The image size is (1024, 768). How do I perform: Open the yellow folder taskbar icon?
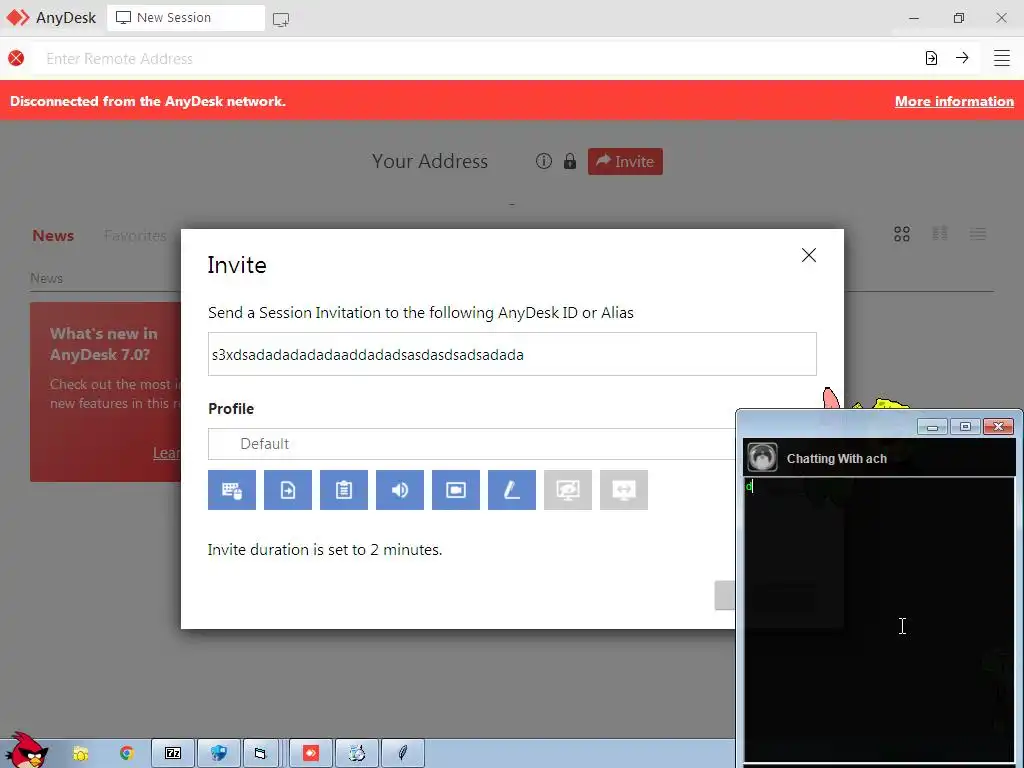pos(80,754)
